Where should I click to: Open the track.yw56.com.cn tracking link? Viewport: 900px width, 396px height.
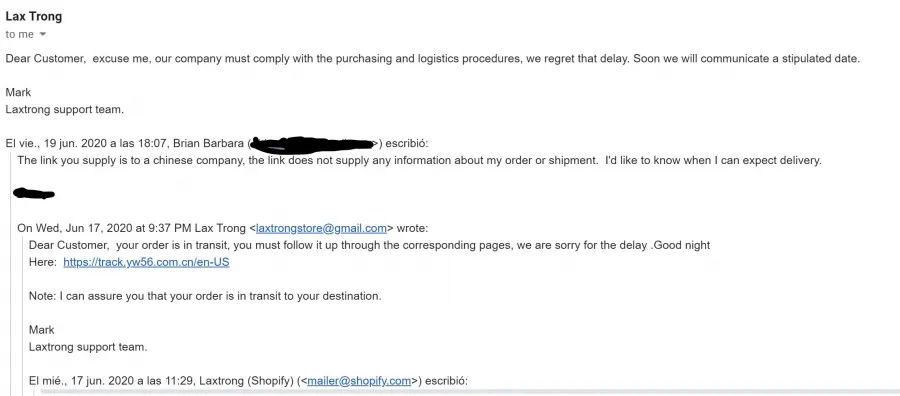[x=146, y=262]
